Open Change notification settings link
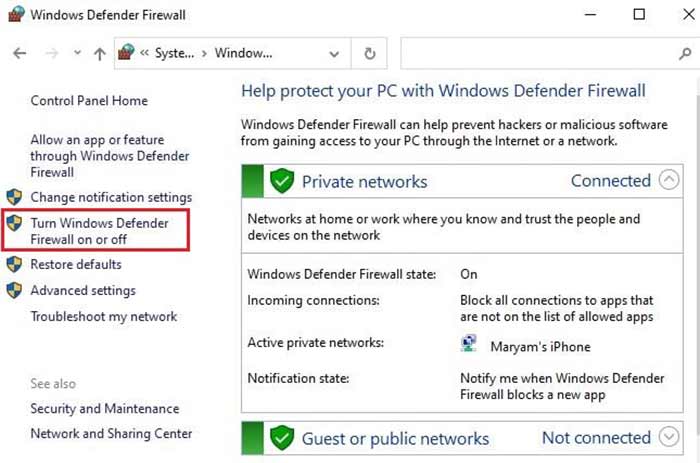Viewport: 700px width, 463px height. pyautogui.click(x=111, y=197)
